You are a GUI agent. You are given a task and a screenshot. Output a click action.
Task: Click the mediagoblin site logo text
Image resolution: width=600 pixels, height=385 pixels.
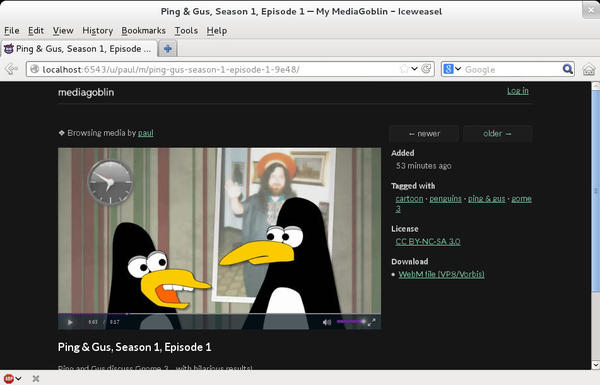point(86,92)
